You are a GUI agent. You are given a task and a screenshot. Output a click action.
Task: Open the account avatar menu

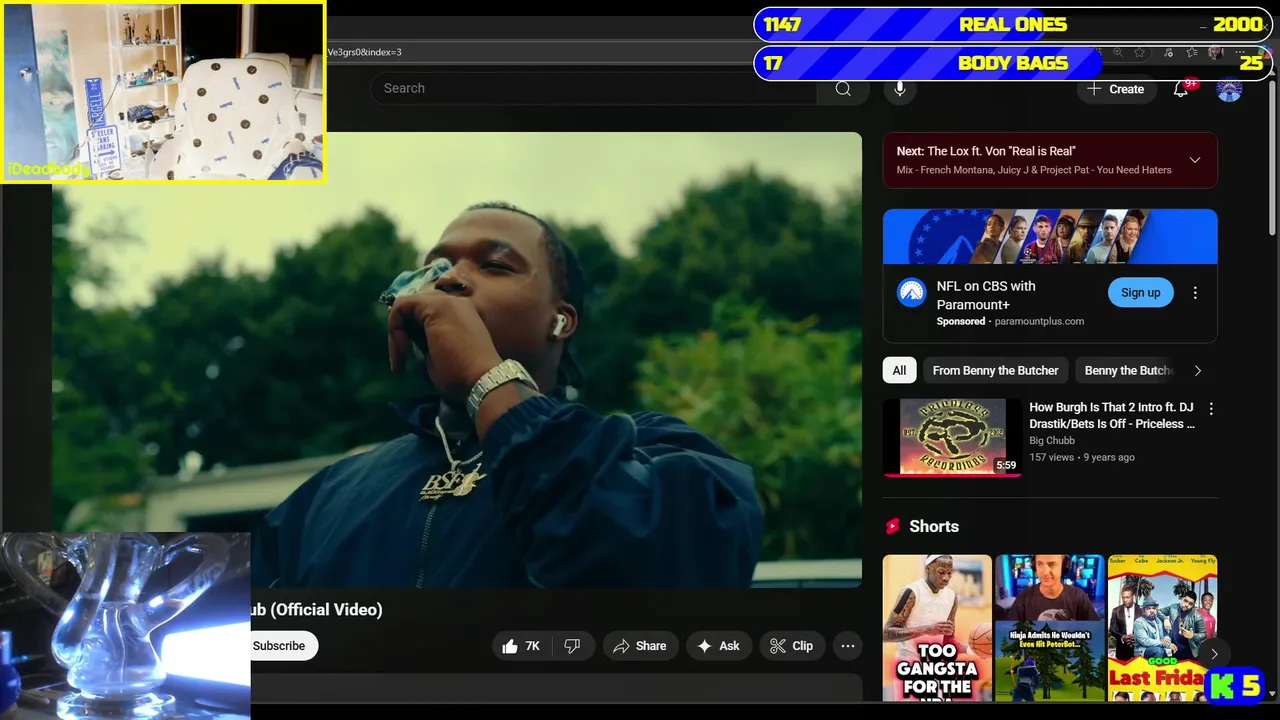click(x=1229, y=89)
